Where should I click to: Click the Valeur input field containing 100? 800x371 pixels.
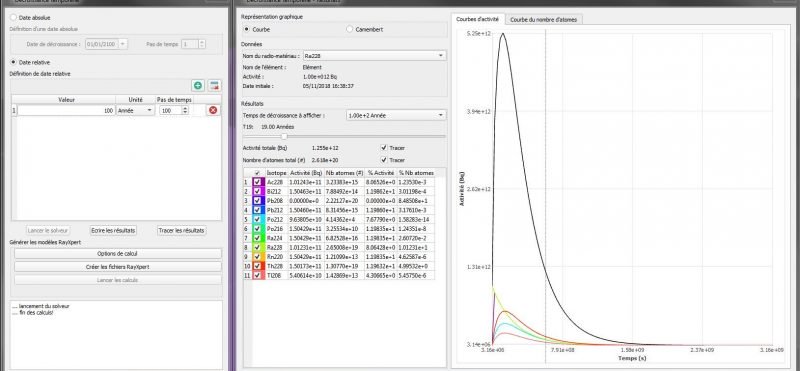point(66,110)
